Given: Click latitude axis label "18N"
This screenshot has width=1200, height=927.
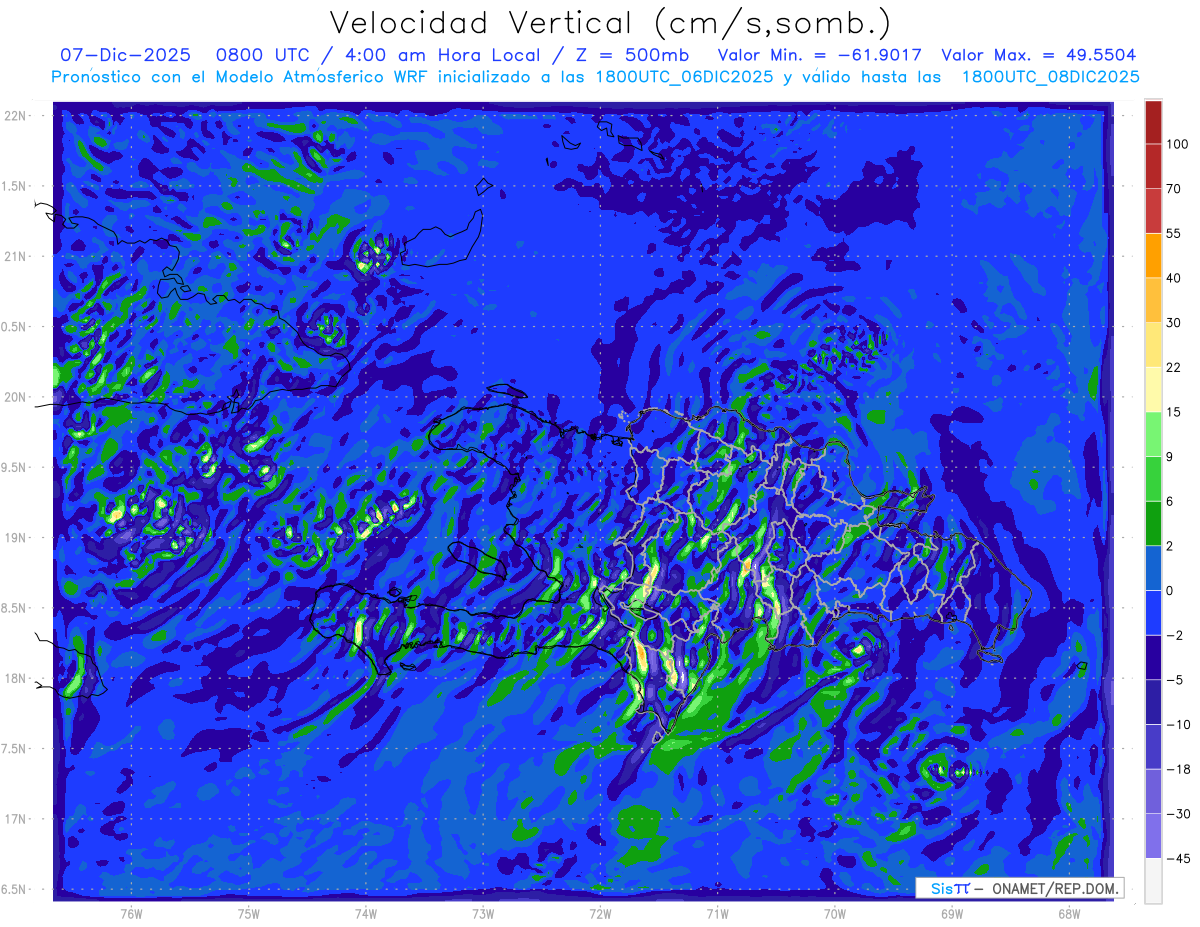Looking at the screenshot, I should pyautogui.click(x=17, y=679).
